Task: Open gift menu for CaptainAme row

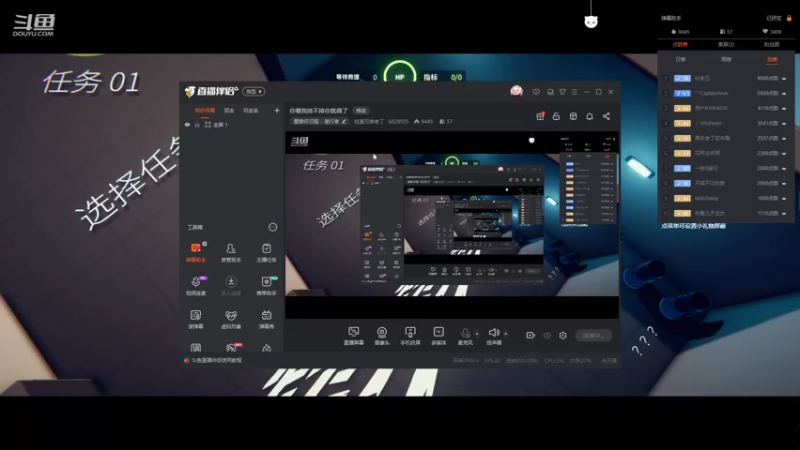Action: point(784,93)
